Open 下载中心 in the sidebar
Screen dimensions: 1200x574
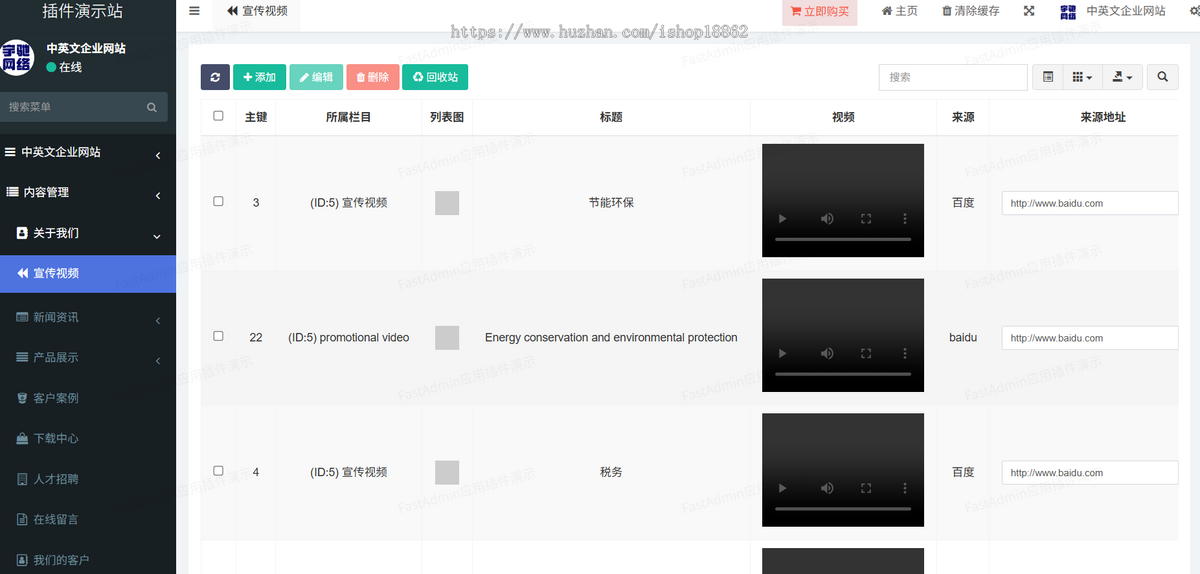(88, 438)
